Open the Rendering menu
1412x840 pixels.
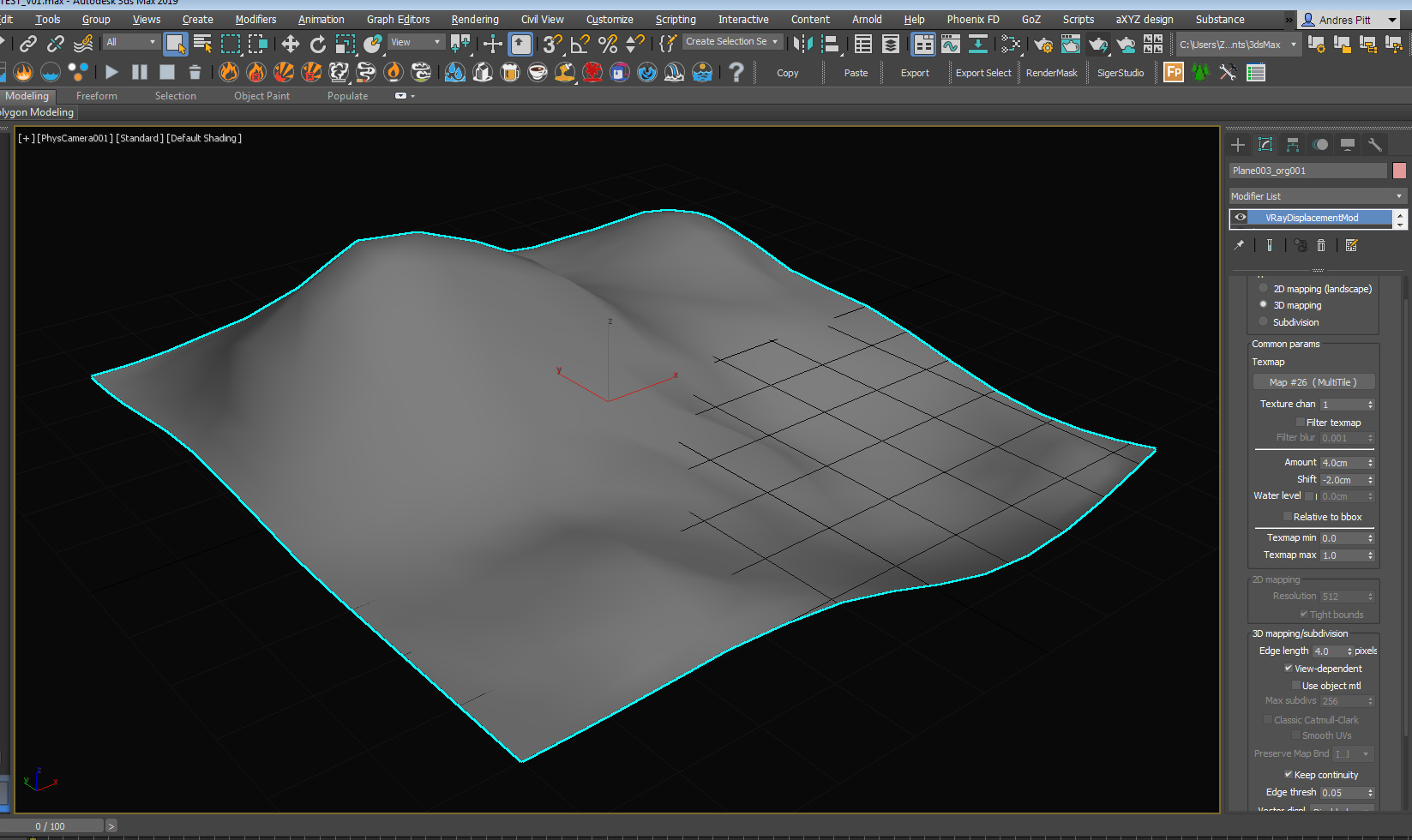pyautogui.click(x=474, y=19)
